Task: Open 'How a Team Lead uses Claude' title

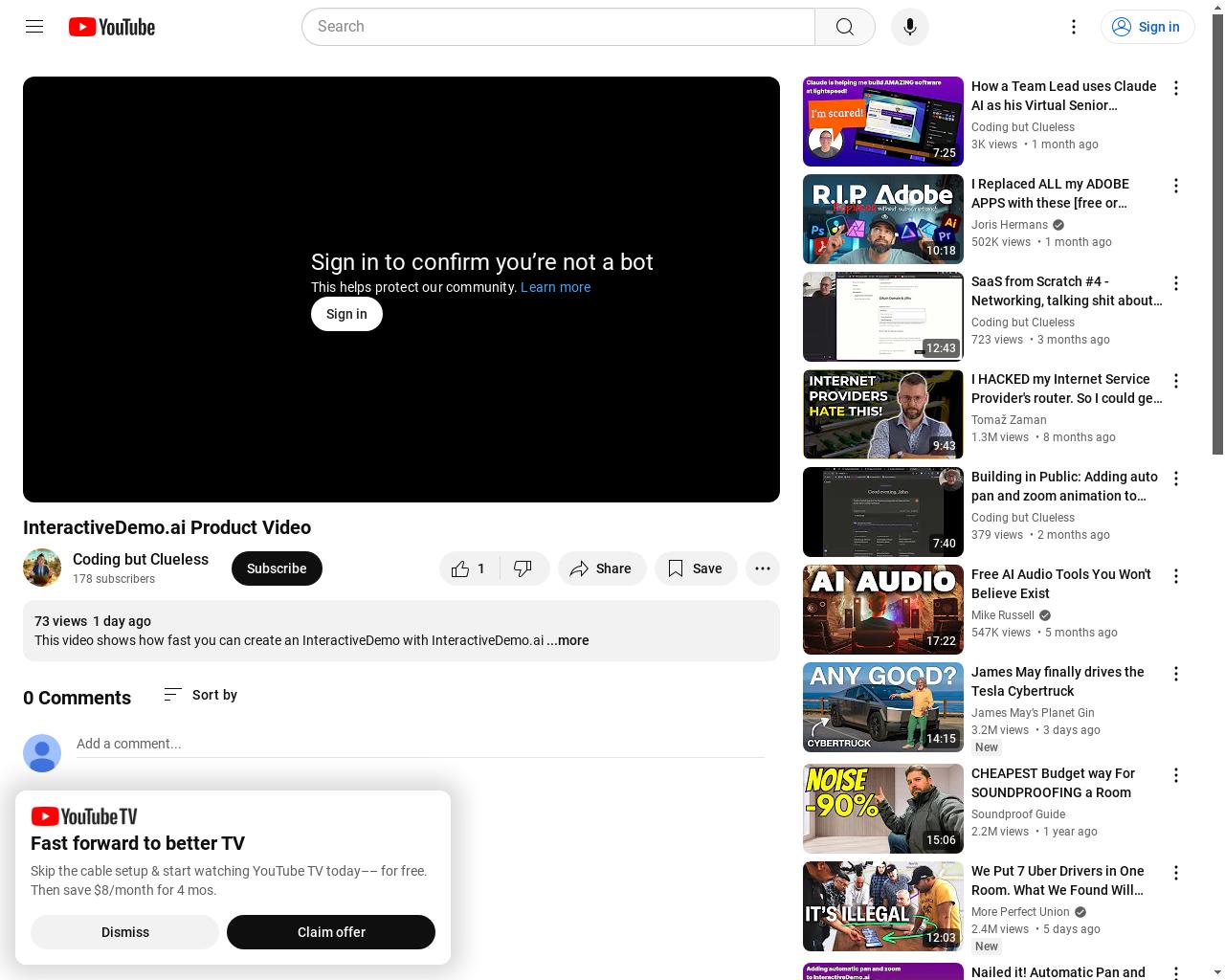Action: click(1064, 96)
